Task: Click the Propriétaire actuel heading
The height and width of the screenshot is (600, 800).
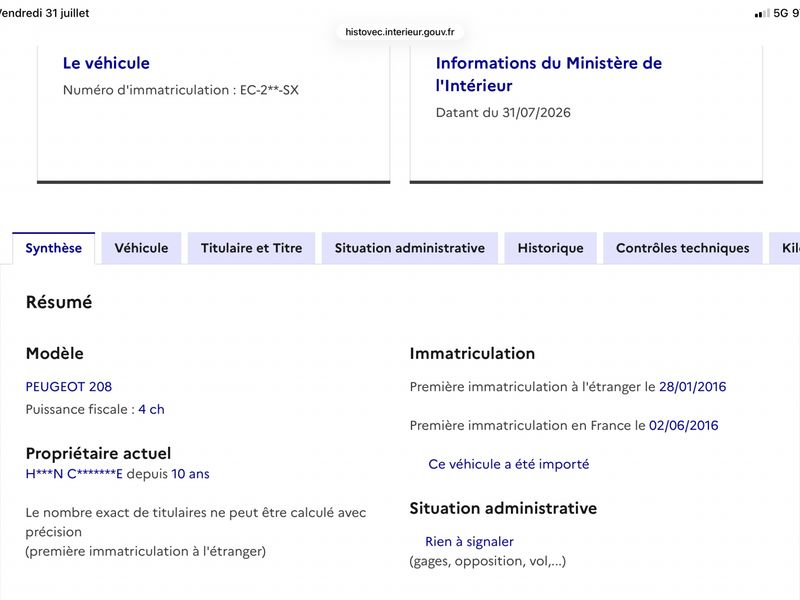Action: [98, 453]
